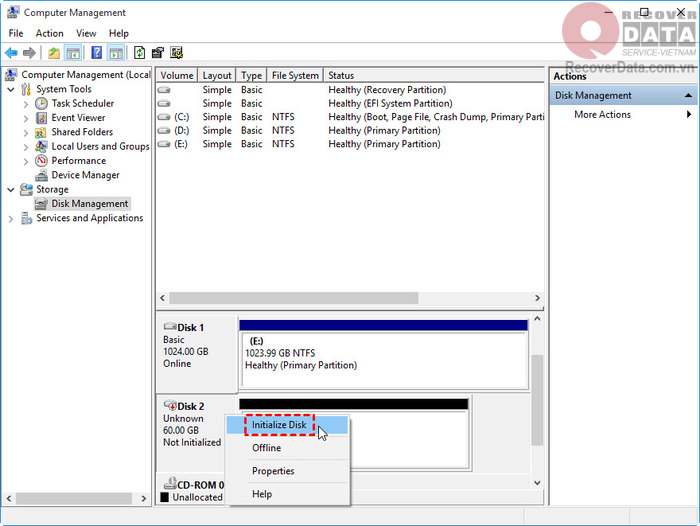Click the green Refresh toolbar icon
This screenshot has height=526, width=700.
tap(139, 53)
